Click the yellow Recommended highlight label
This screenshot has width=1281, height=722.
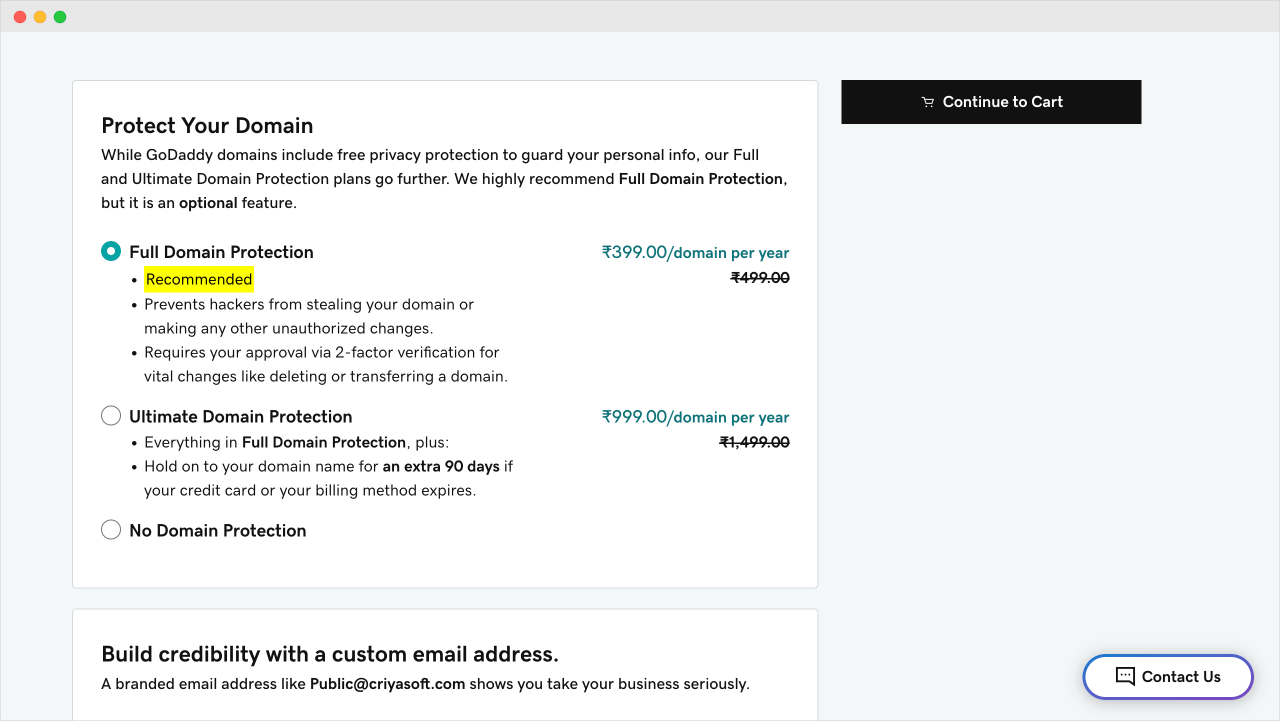(x=199, y=279)
